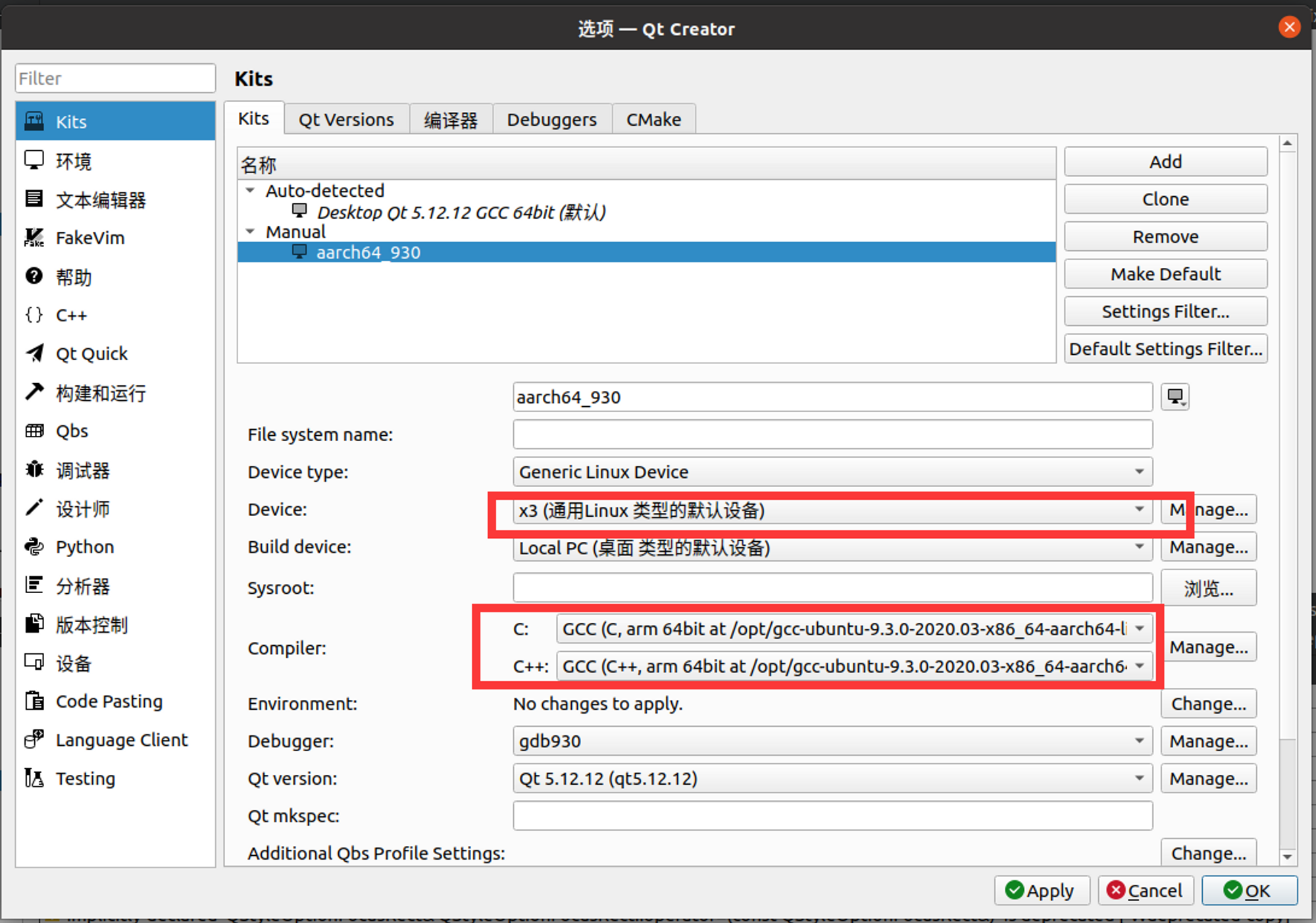Open Python settings category
The image size is (1316, 923).
[x=115, y=547]
